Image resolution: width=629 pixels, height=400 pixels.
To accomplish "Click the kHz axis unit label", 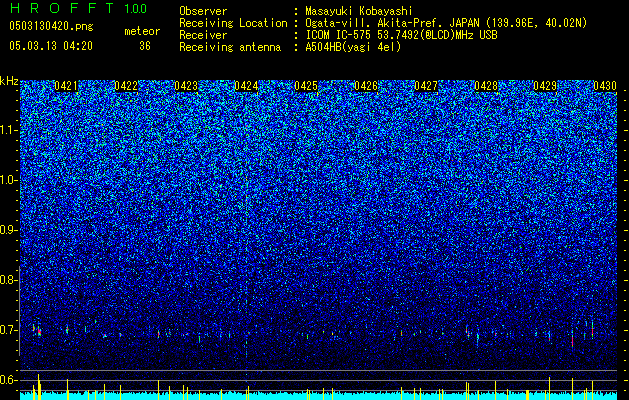I will click(x=9, y=81).
